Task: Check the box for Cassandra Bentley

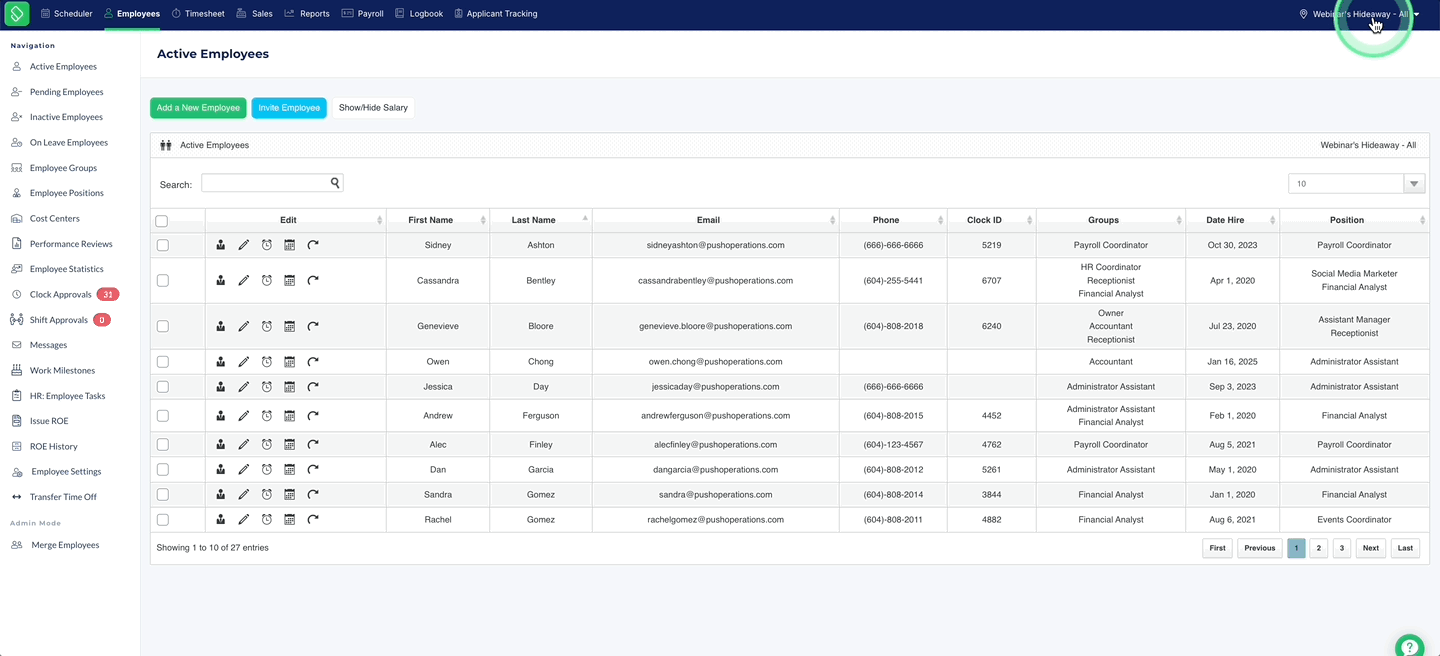Action: [x=163, y=281]
